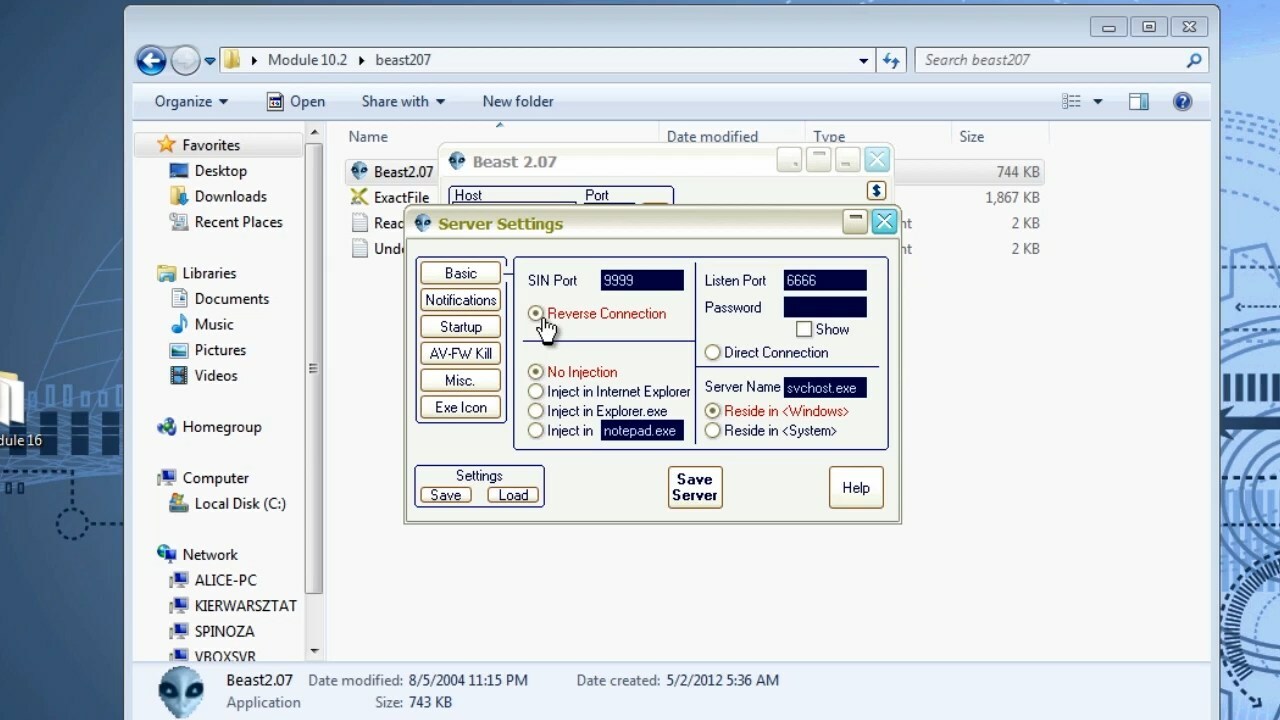Click the Save Server button
Viewport: 1280px width, 720px height.
point(695,488)
